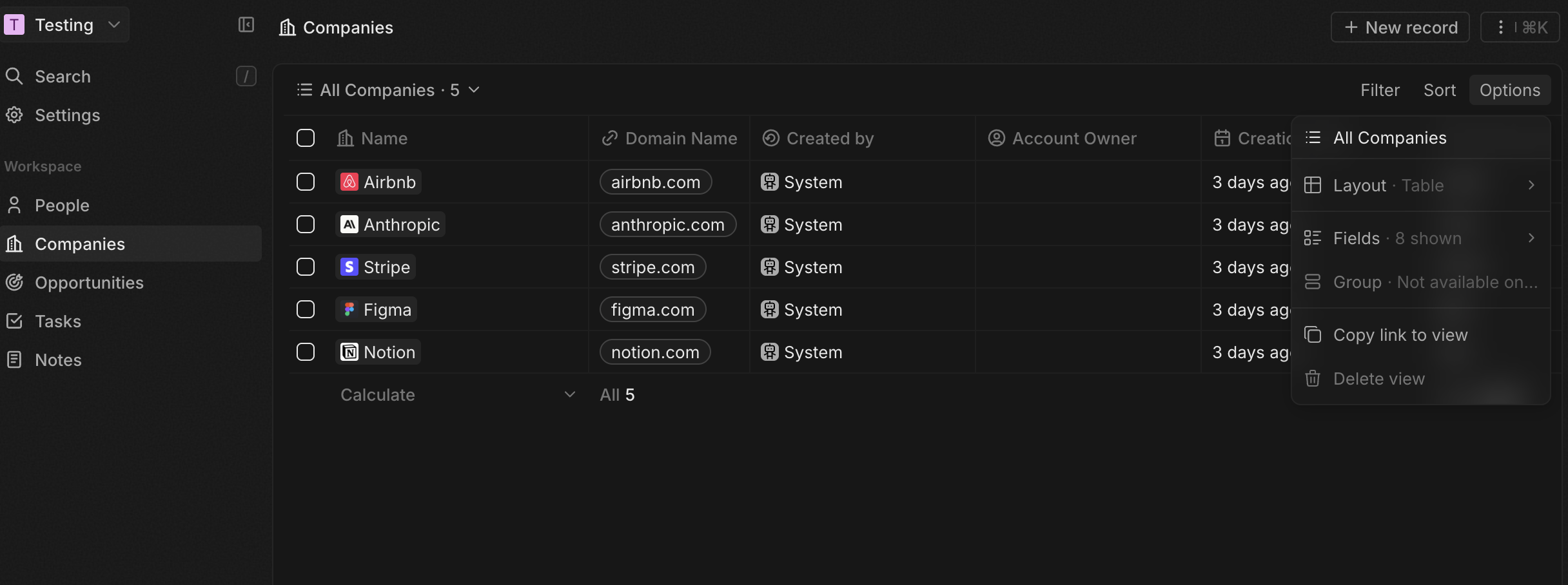Image resolution: width=1568 pixels, height=585 pixels.
Task: Click the empty Account Owner cell for Anthropic
Action: 1088,224
